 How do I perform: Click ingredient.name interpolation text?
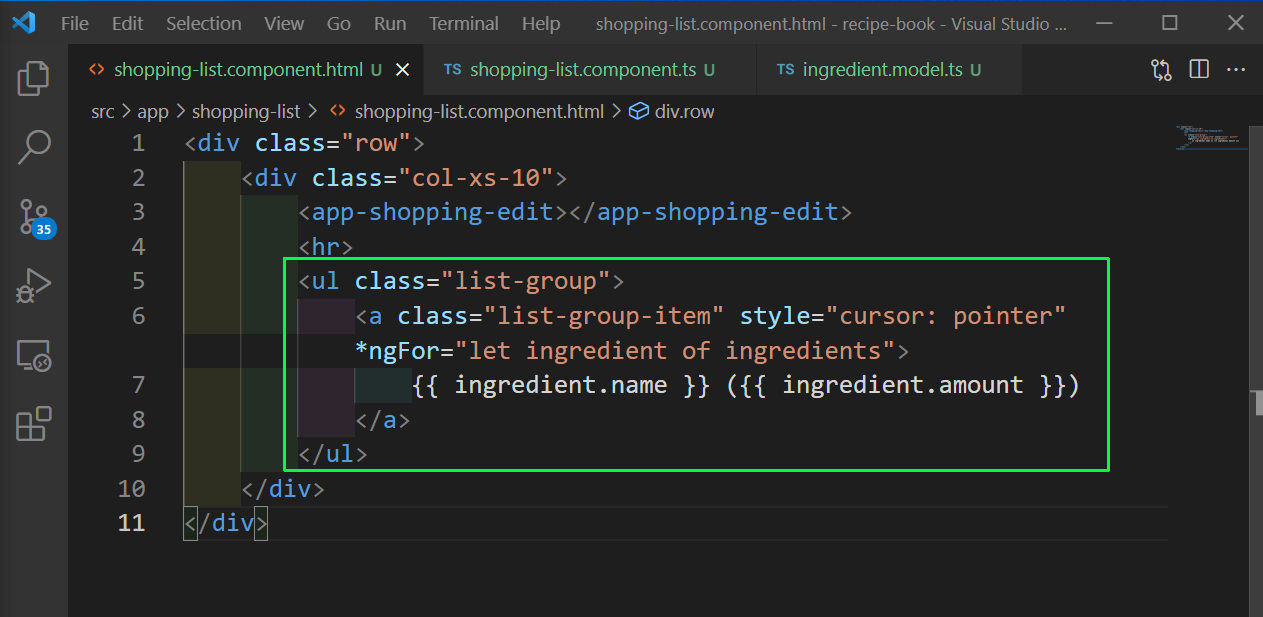[561, 386]
